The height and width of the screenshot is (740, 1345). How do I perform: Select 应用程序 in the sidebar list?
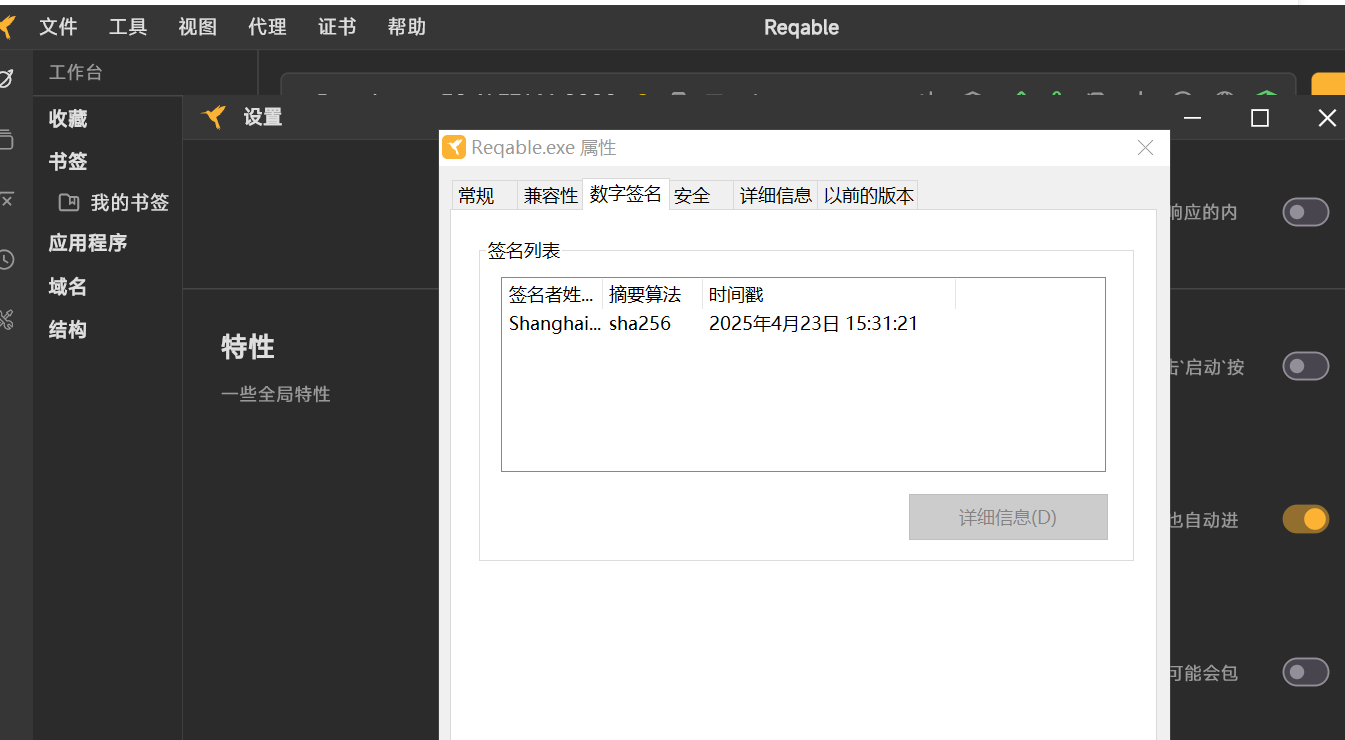pos(88,243)
